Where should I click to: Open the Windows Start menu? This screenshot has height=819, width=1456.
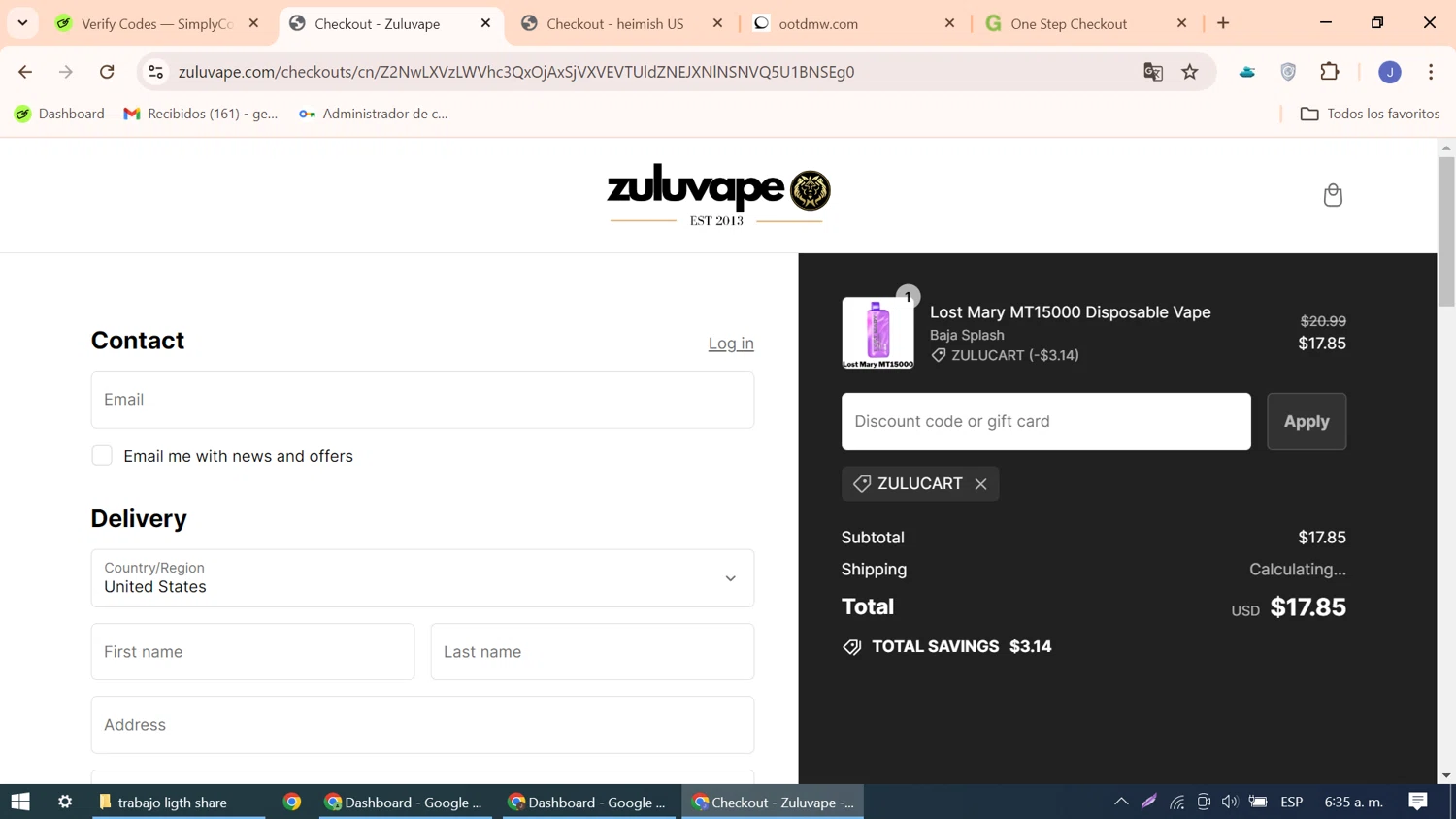coord(20,803)
